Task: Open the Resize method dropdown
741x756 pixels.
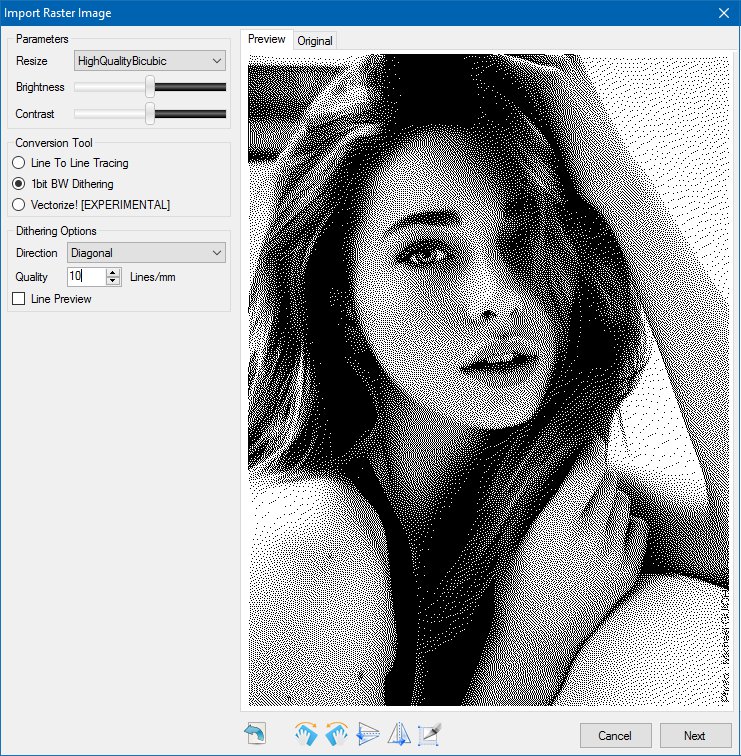Action: pyautogui.click(x=149, y=61)
